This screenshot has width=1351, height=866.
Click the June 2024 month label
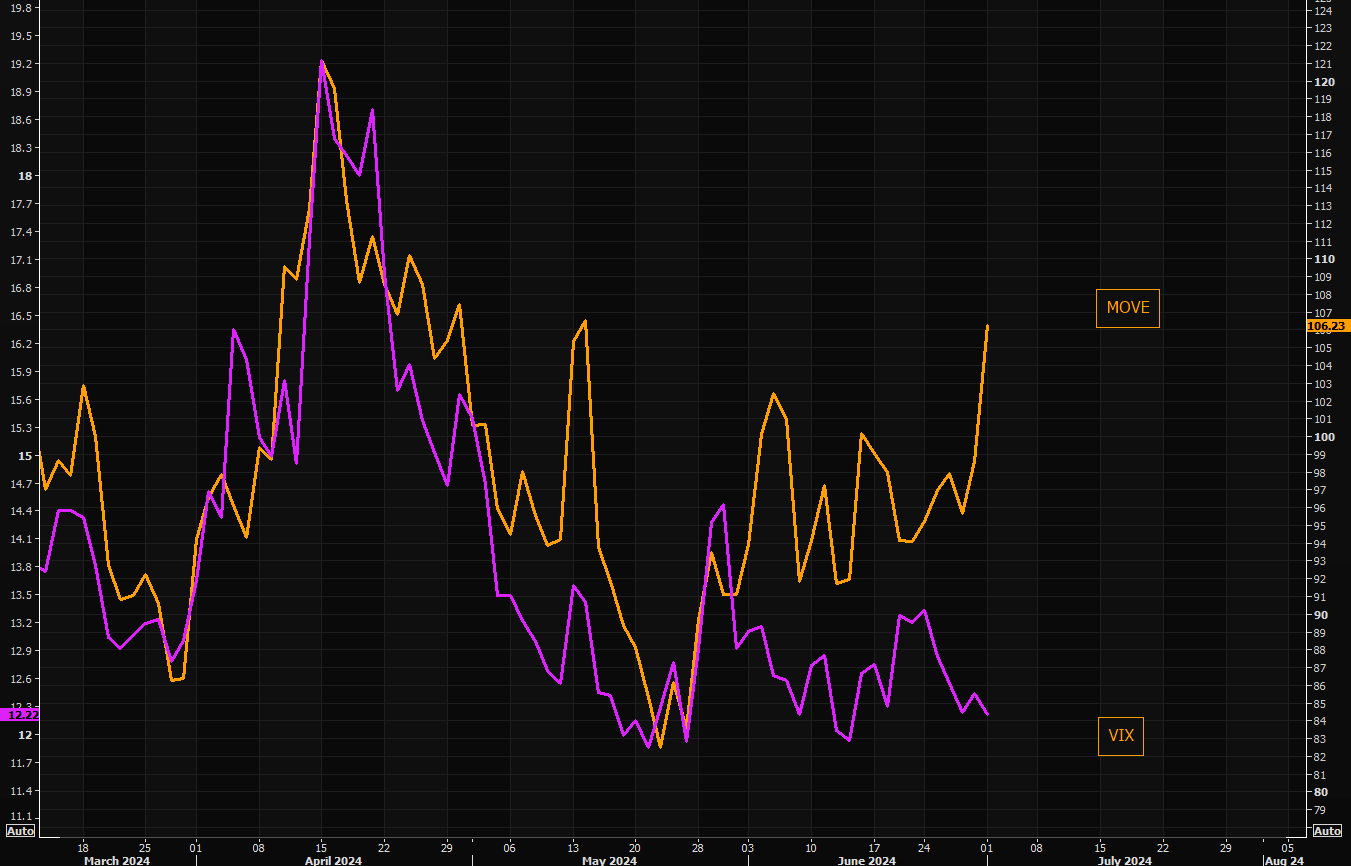click(867, 860)
